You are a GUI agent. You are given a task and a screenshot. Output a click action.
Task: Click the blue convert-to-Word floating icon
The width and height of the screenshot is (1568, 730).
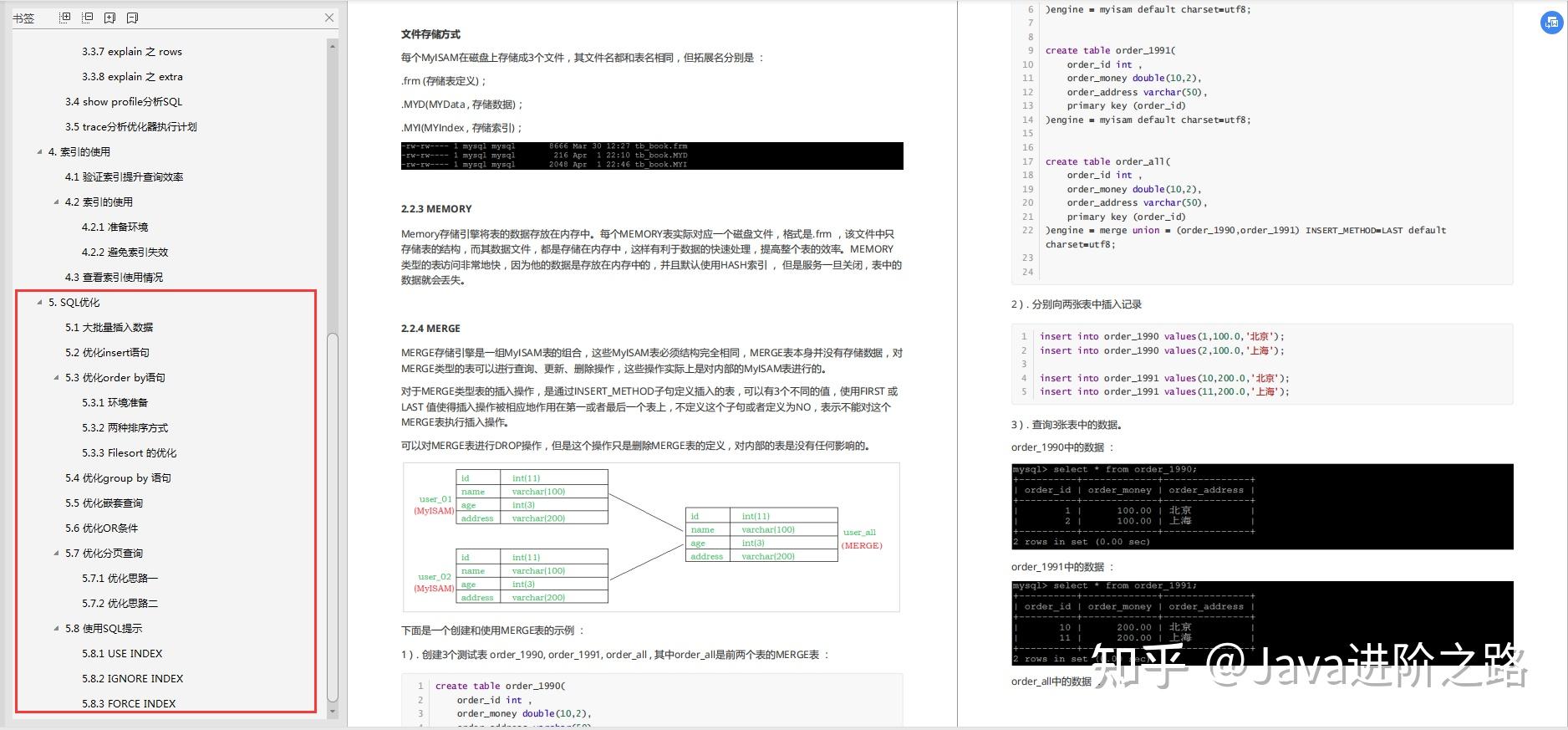[1551, 23]
